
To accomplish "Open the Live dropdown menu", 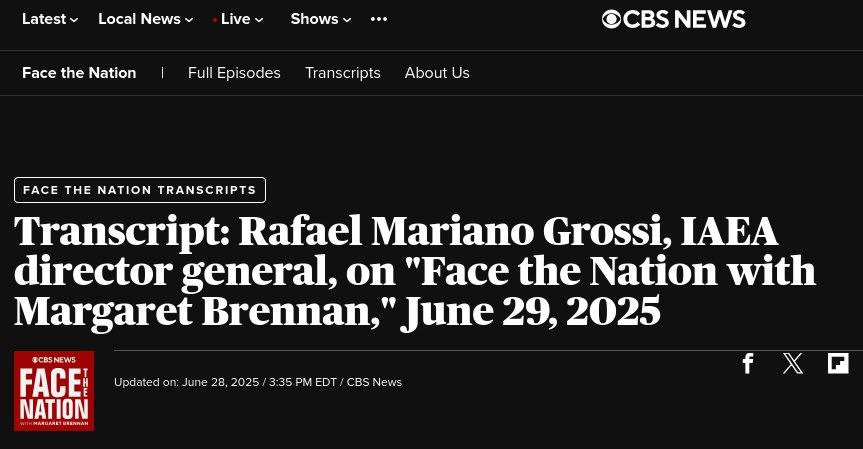I will (x=238, y=19).
